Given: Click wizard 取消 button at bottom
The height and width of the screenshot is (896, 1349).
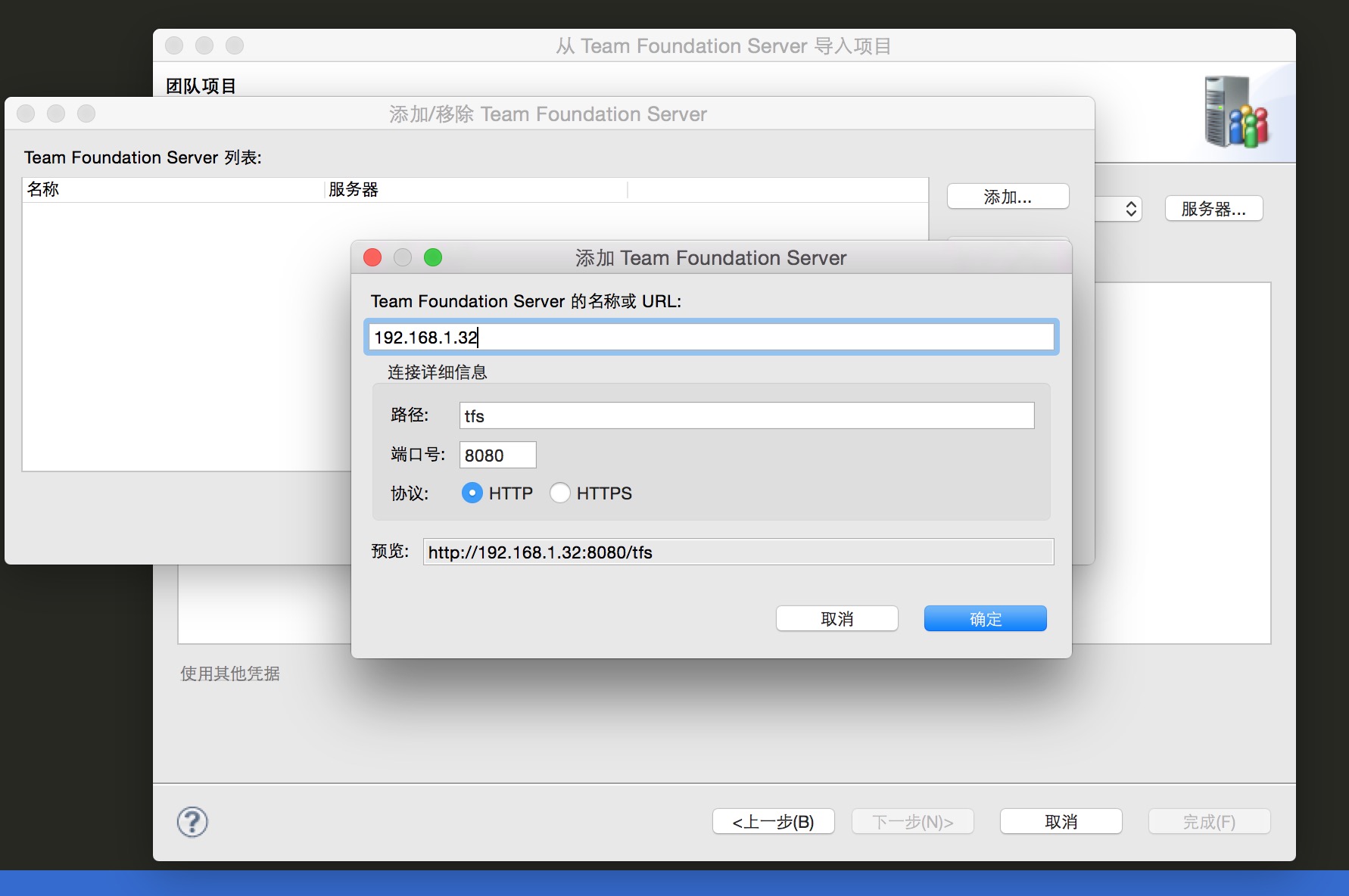Looking at the screenshot, I should click(x=1061, y=822).
